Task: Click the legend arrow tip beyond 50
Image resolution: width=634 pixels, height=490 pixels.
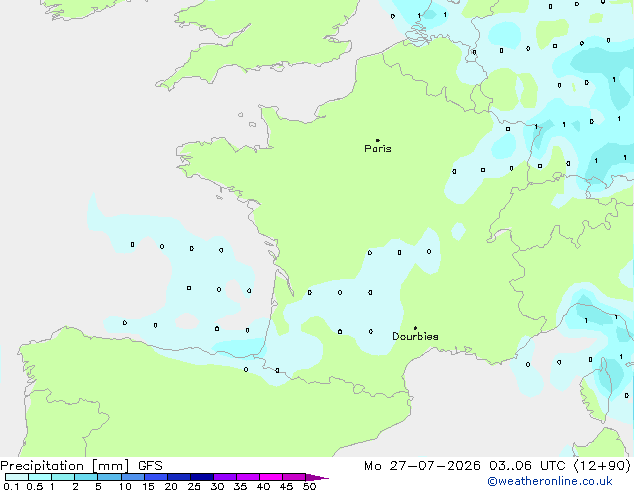Action: [x=317, y=478]
